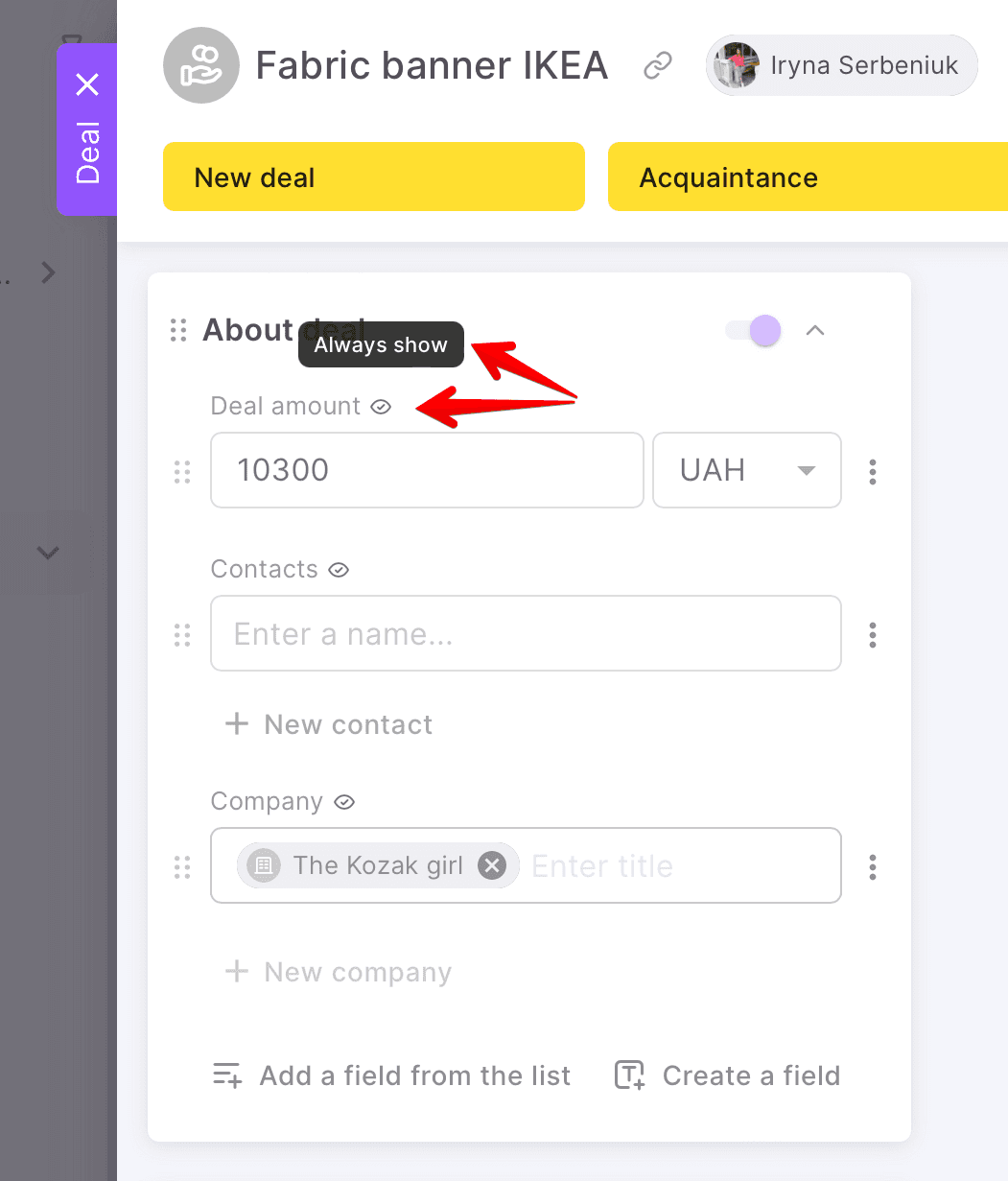Click the Contacts name input field
The width and height of the screenshot is (1008, 1181).
click(526, 634)
